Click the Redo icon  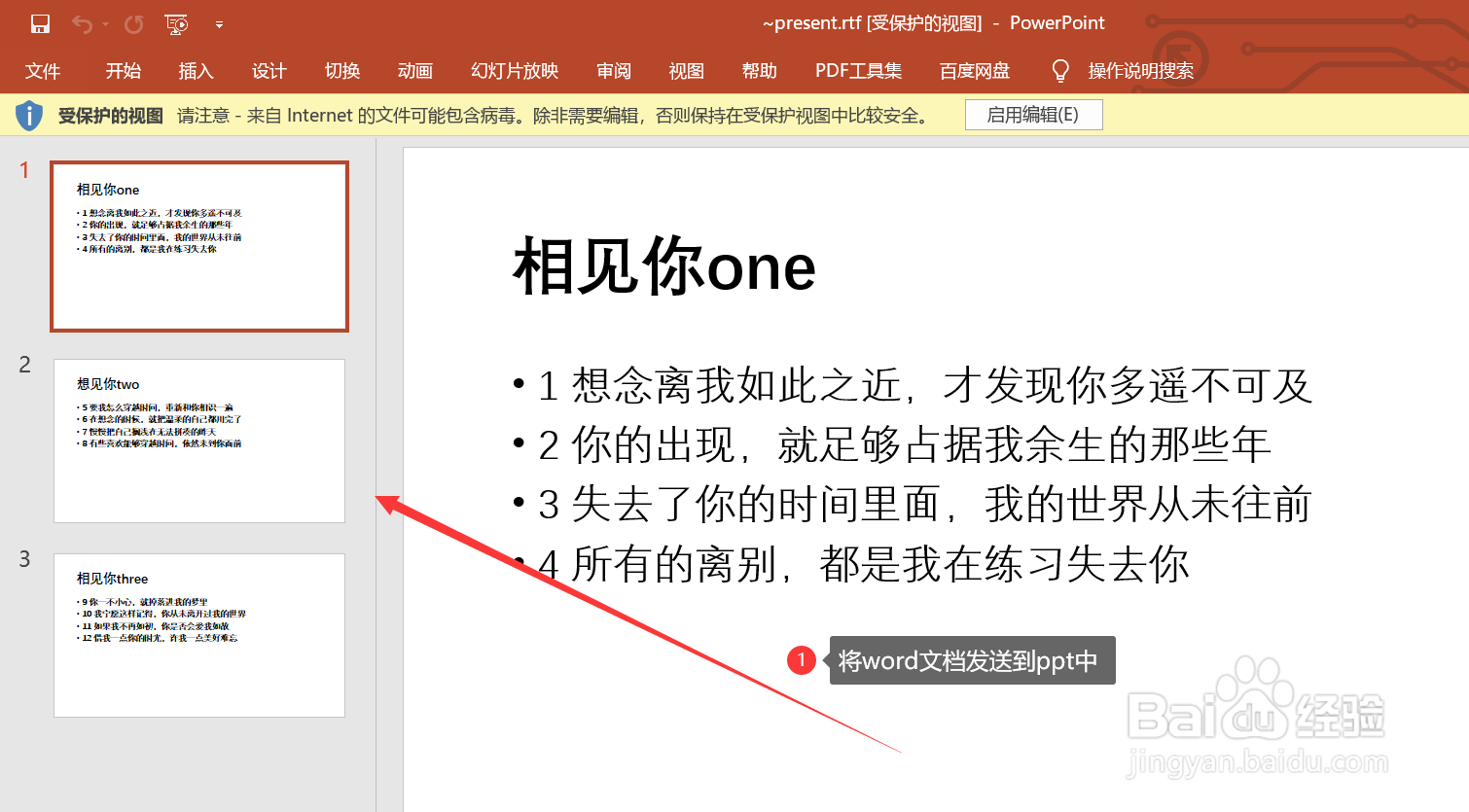133,23
